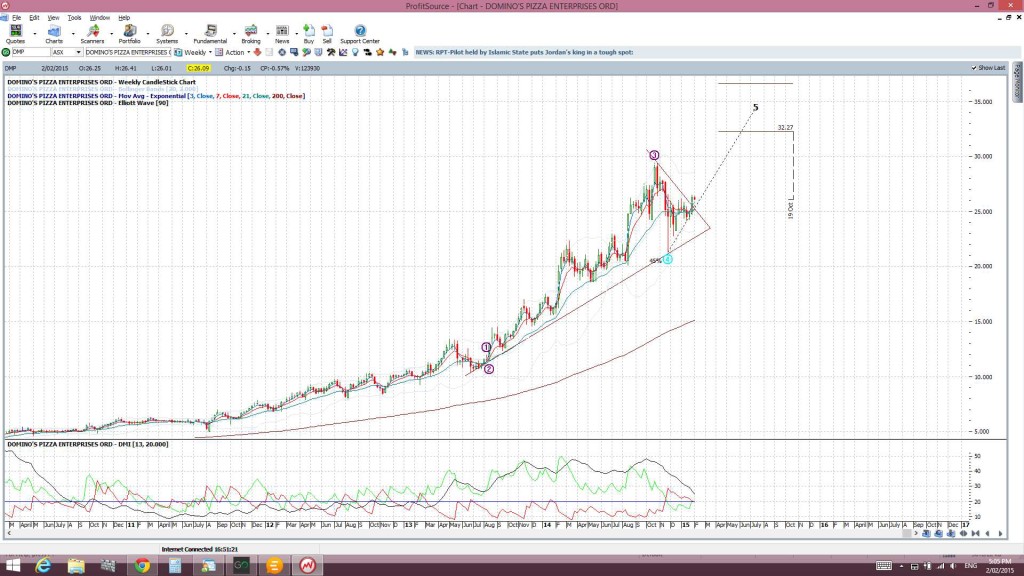Click the magnifier search icon in chart toolbar
The image size is (1024, 576).
pos(306,52)
